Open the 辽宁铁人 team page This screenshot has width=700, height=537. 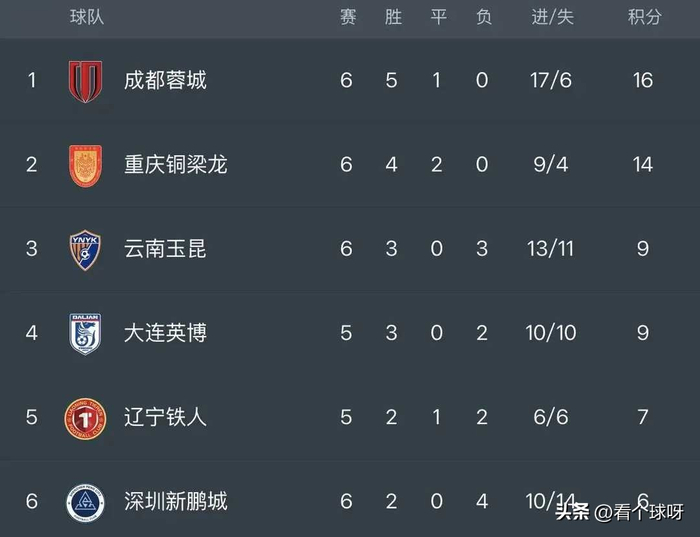pyautogui.click(x=165, y=416)
